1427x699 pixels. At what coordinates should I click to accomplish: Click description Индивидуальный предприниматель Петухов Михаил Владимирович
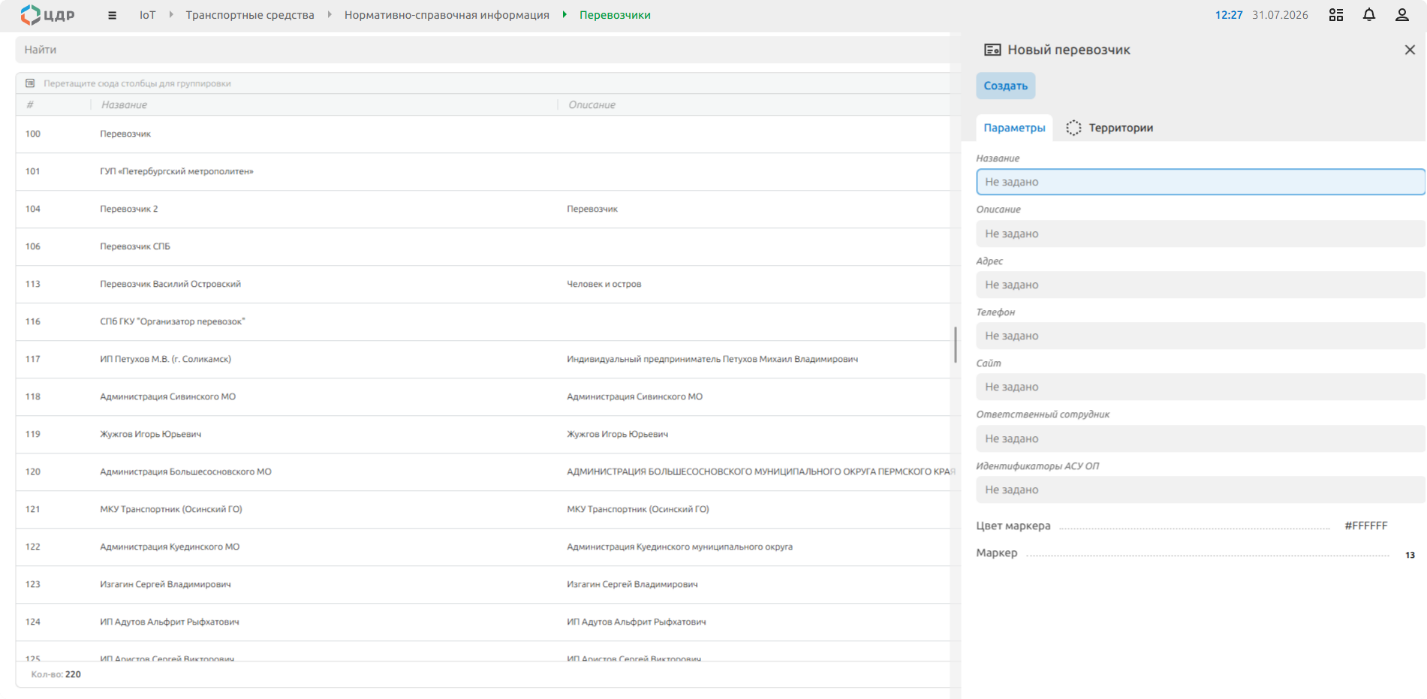coord(712,359)
